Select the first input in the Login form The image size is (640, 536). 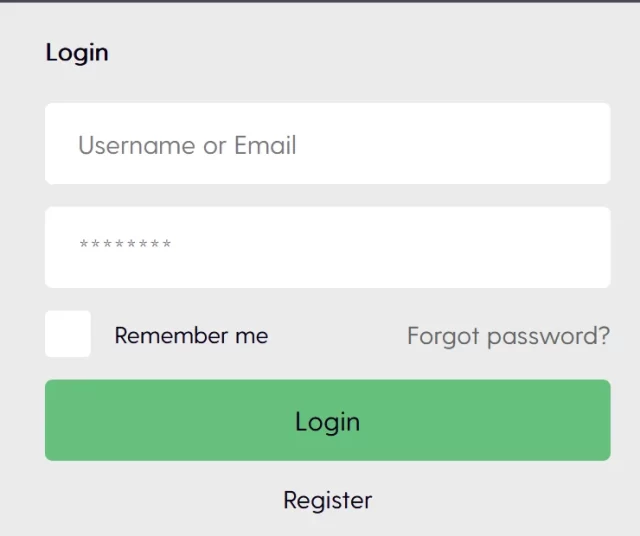[327, 144]
